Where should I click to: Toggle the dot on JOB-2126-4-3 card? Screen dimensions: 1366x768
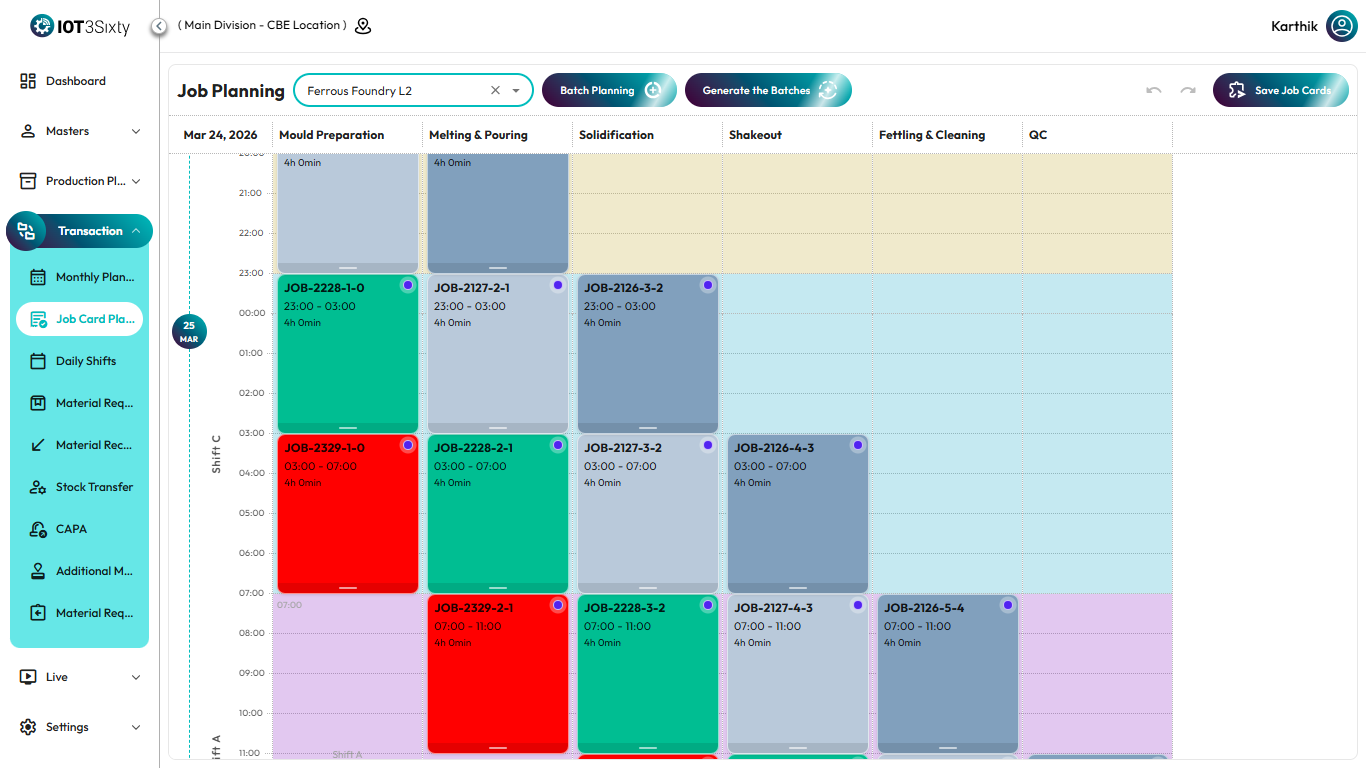[x=857, y=445]
